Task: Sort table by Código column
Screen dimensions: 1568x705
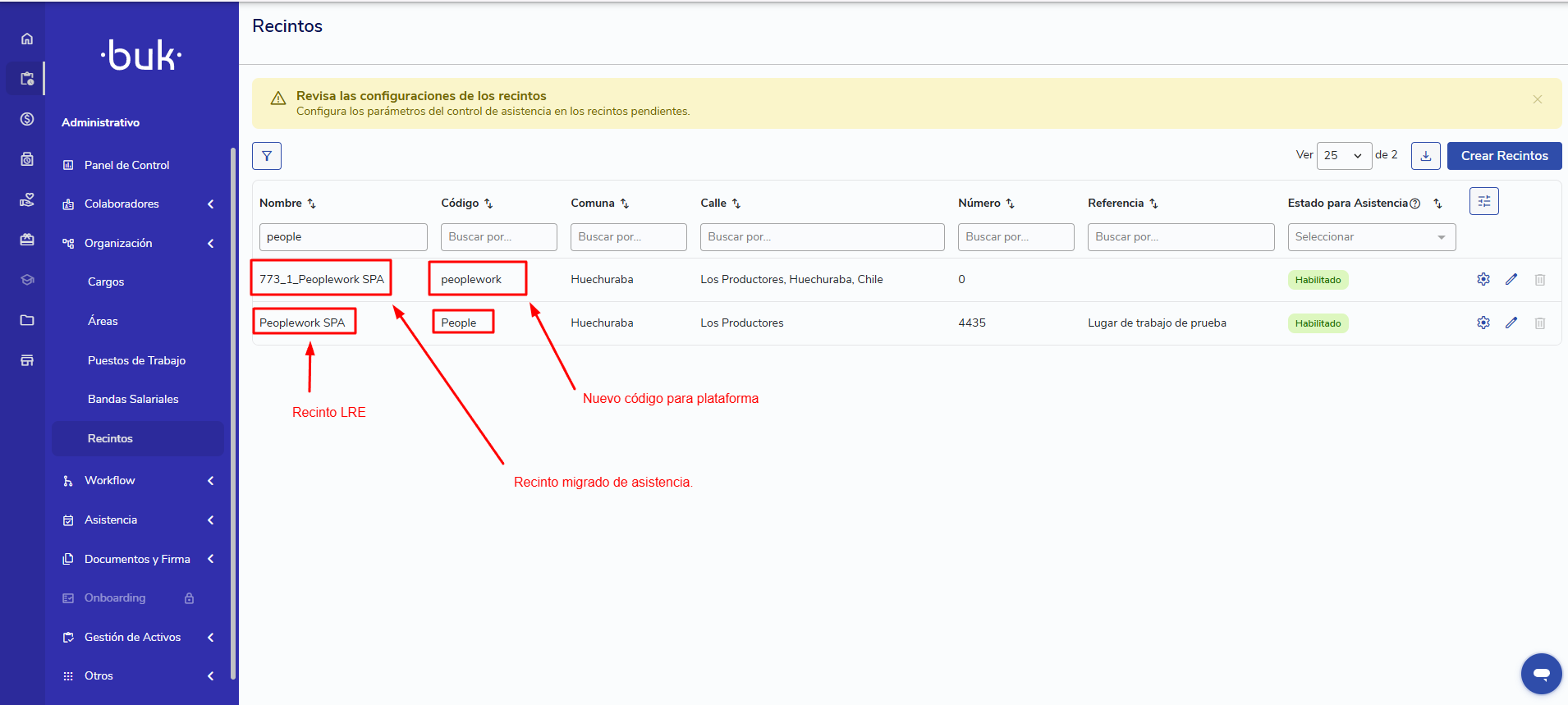Action: coord(467,203)
